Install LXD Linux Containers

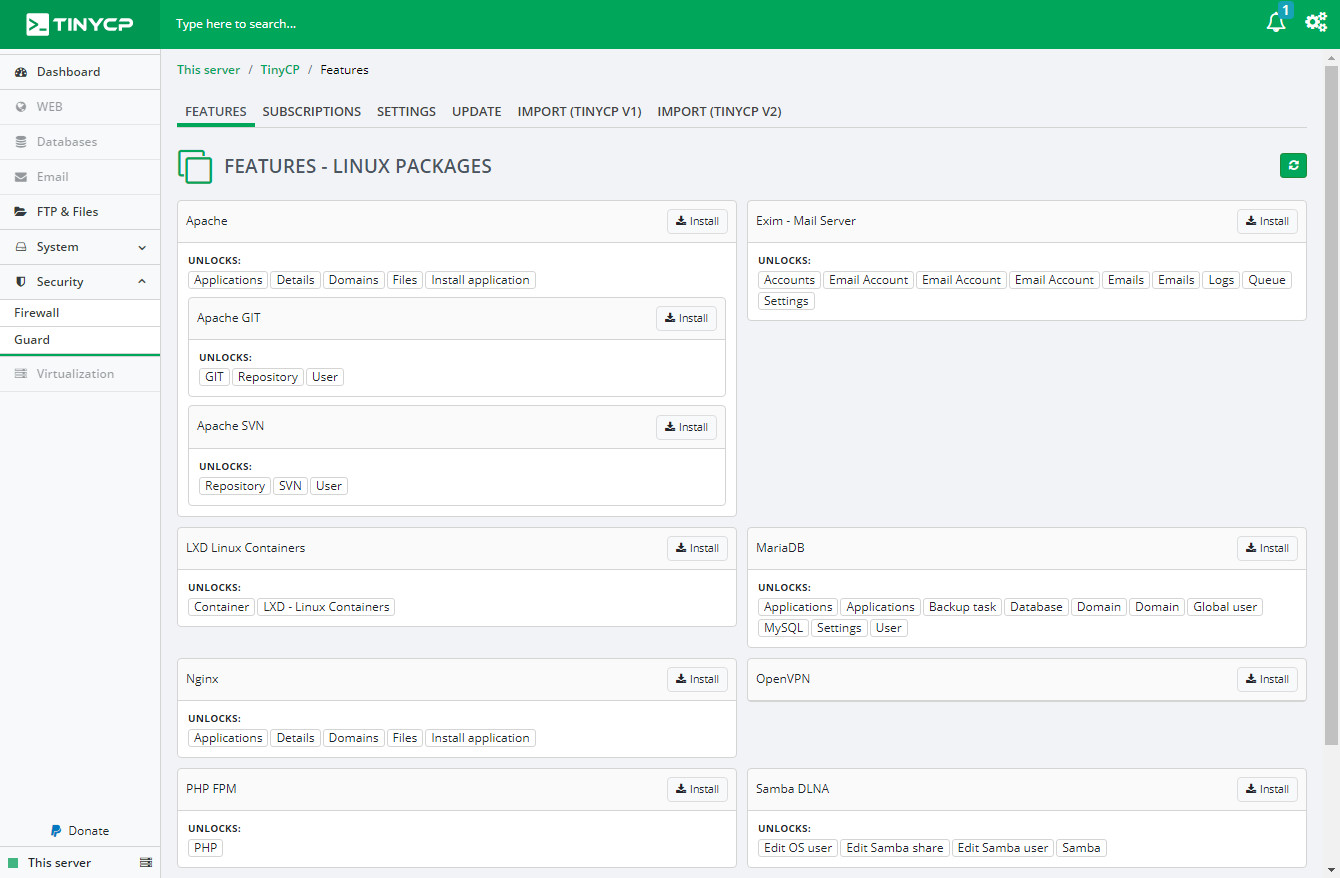click(697, 548)
